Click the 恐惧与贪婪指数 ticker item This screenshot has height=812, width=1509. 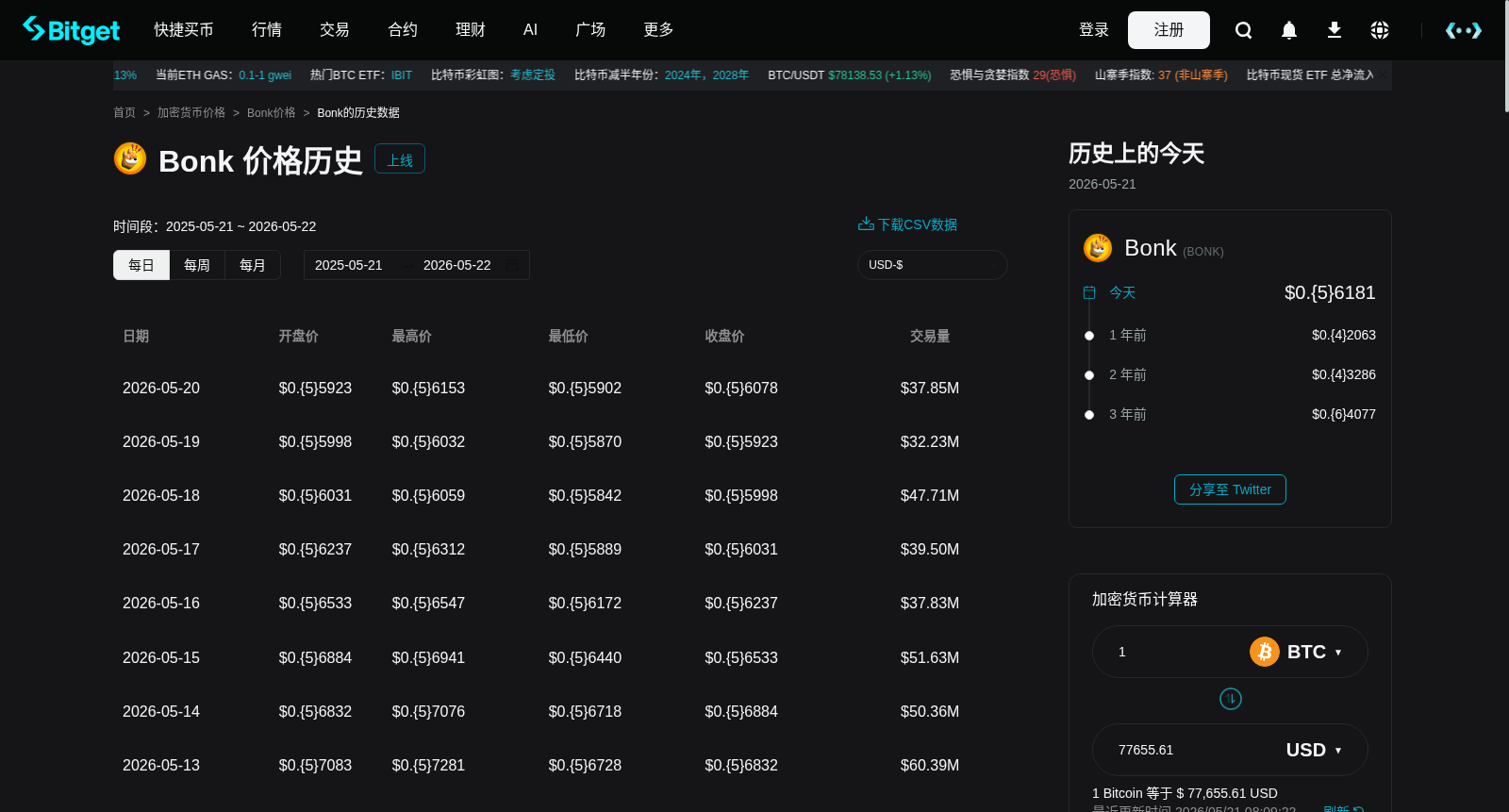pos(1013,75)
